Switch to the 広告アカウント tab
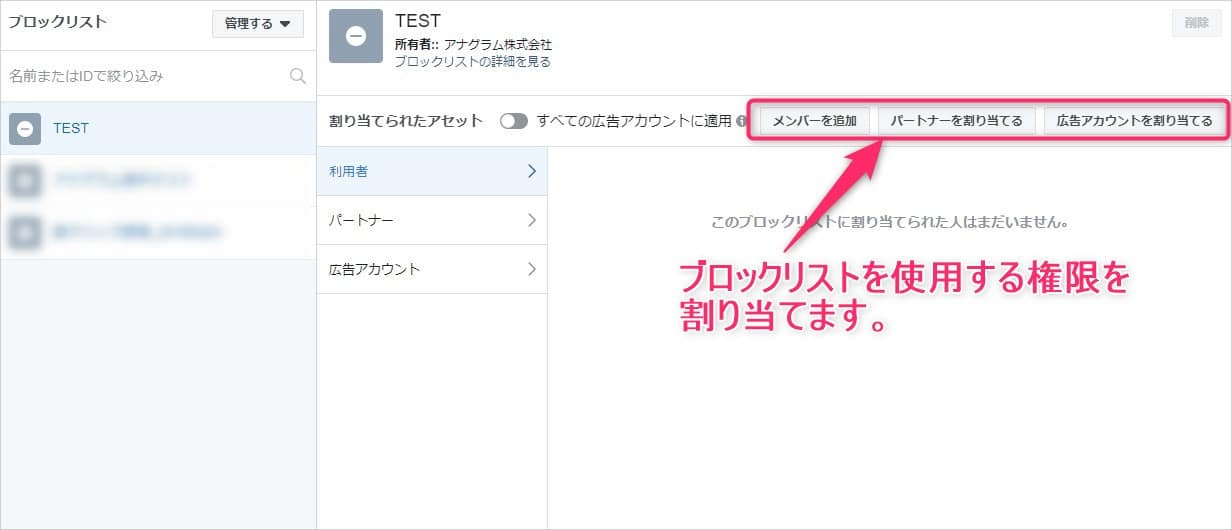The width and height of the screenshot is (1232, 530). coord(420,269)
